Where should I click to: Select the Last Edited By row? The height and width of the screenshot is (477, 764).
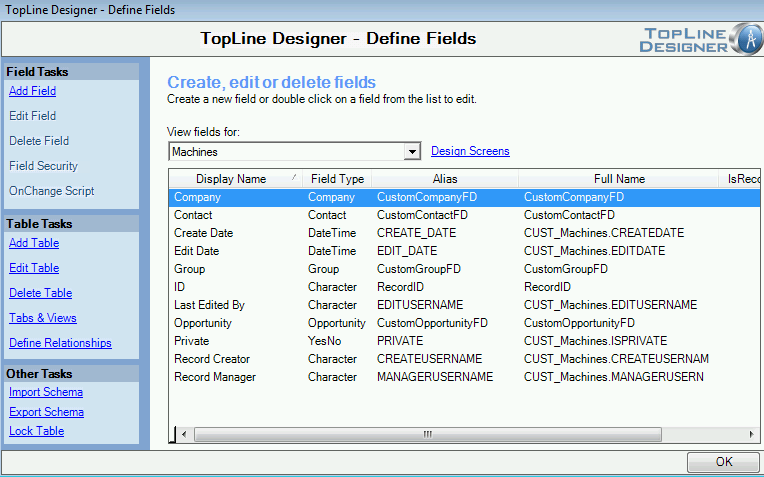point(464,305)
